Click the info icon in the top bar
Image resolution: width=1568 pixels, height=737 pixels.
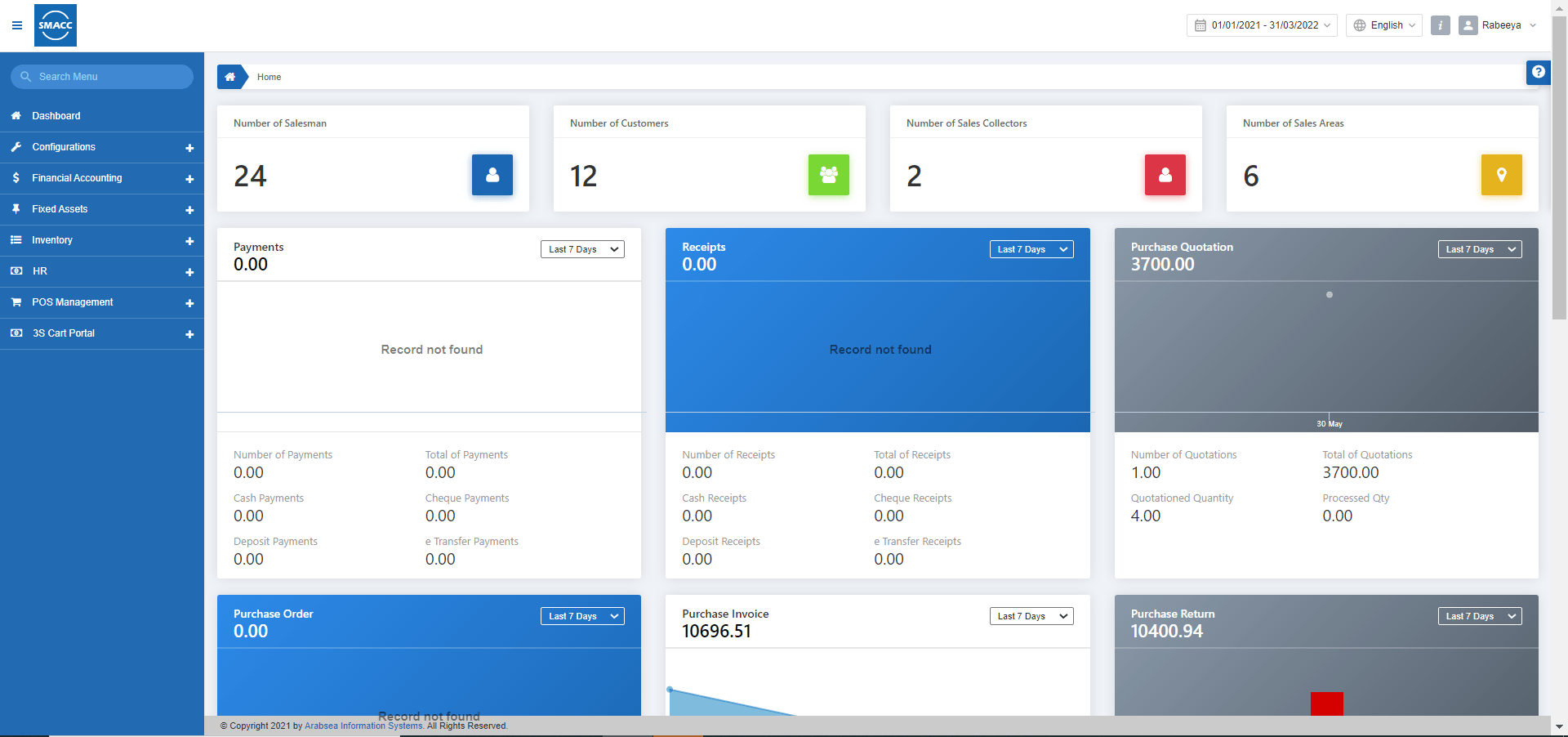pos(1440,25)
